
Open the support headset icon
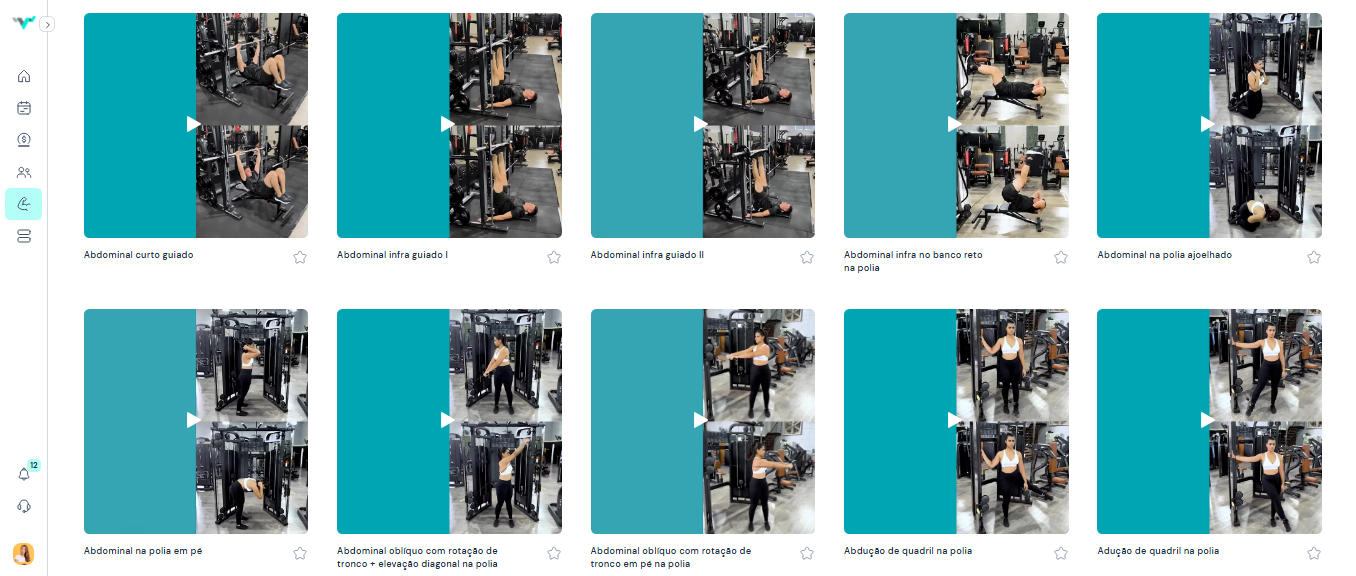coord(24,506)
